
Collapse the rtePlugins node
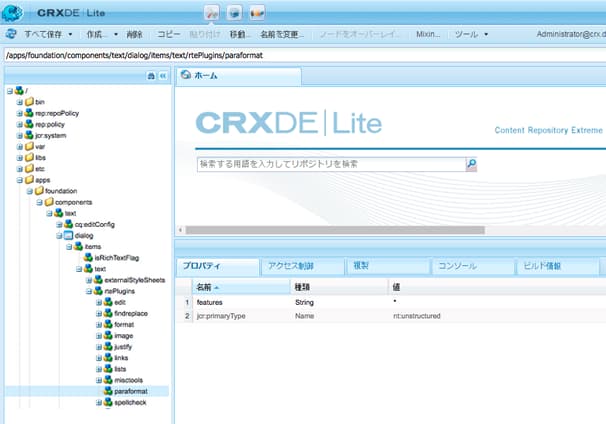(x=89, y=291)
